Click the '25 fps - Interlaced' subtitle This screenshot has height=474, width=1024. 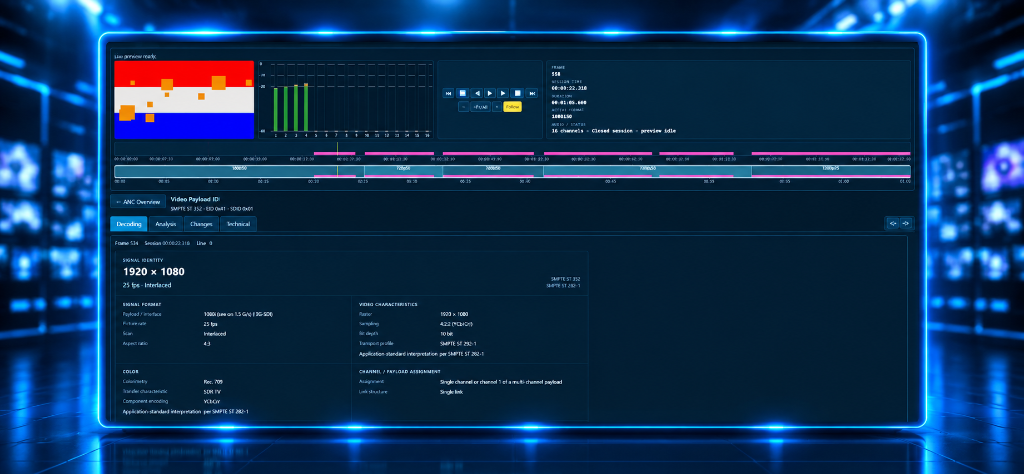147,285
